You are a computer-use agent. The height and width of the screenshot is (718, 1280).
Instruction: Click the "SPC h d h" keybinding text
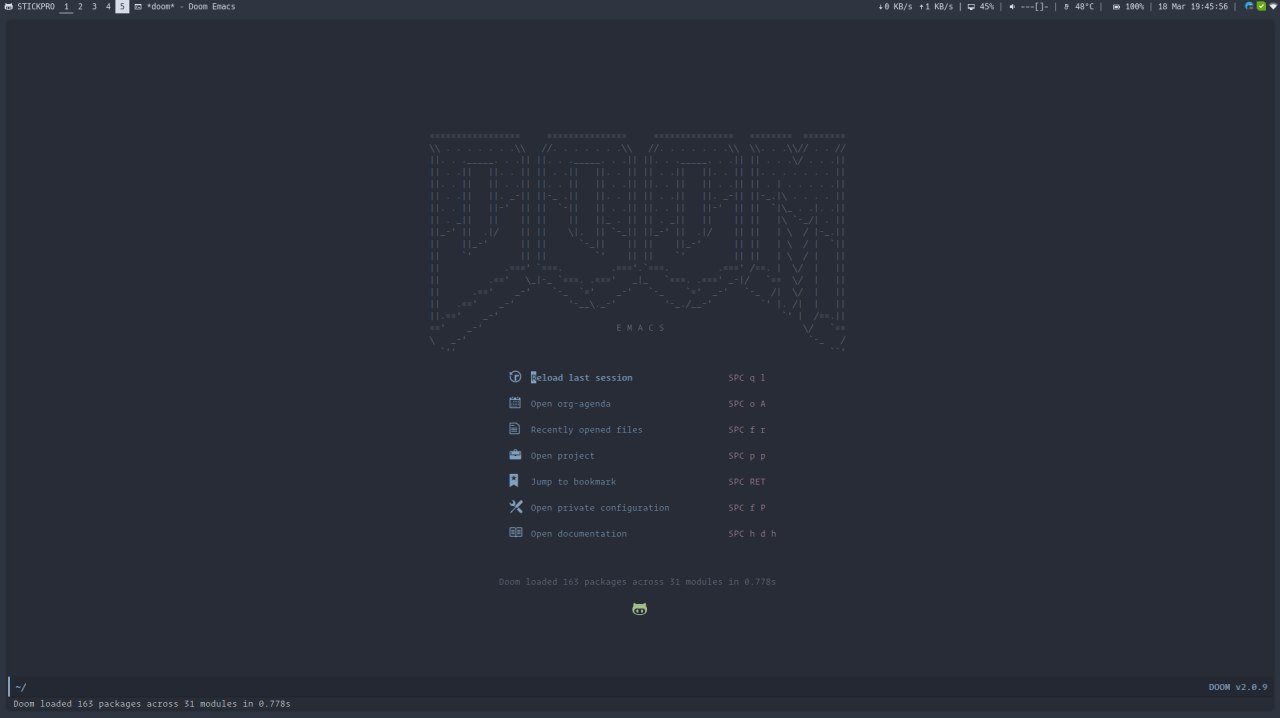tap(752, 534)
